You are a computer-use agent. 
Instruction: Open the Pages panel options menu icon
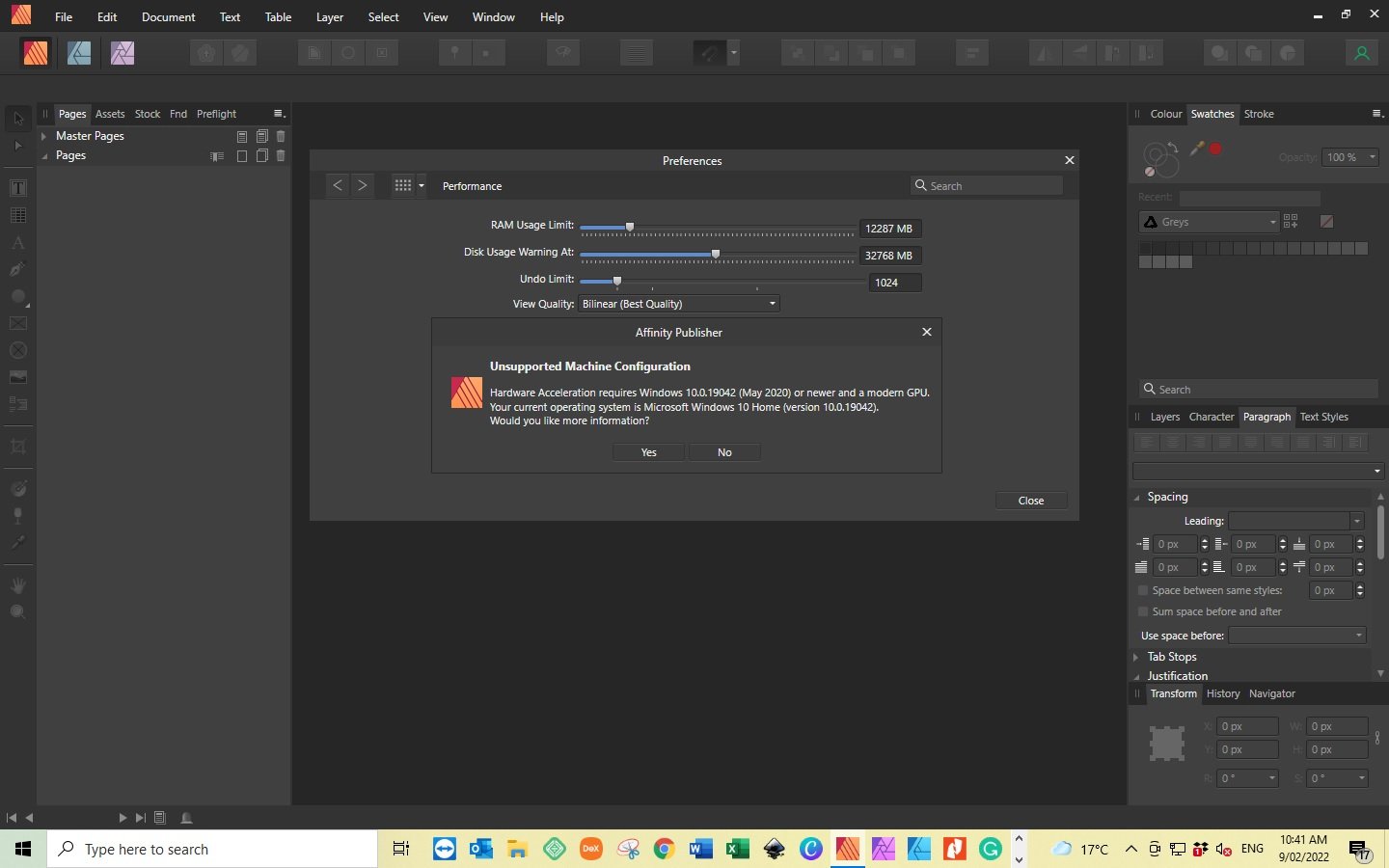point(279,114)
